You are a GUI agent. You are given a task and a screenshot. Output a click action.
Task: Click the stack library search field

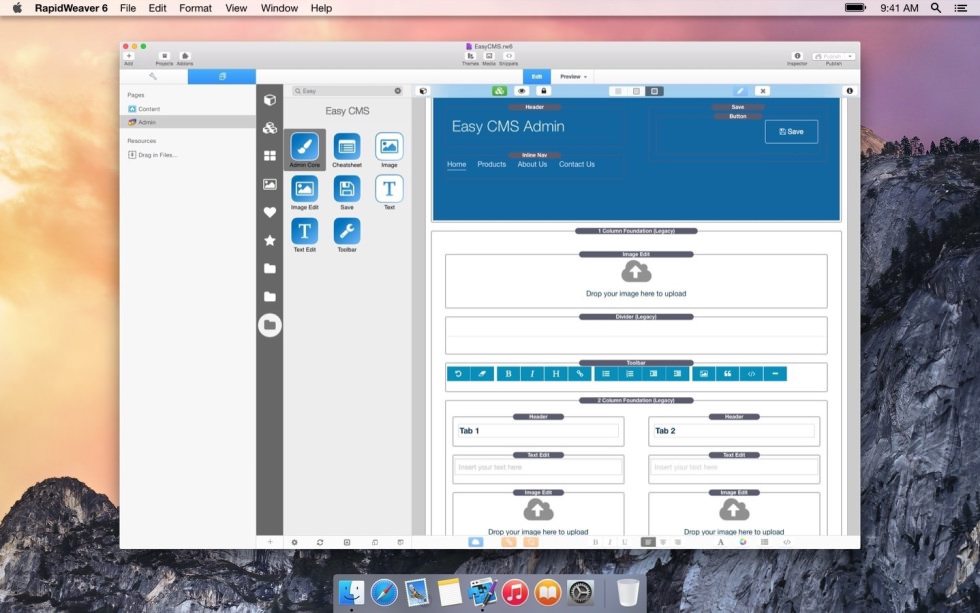click(x=347, y=91)
